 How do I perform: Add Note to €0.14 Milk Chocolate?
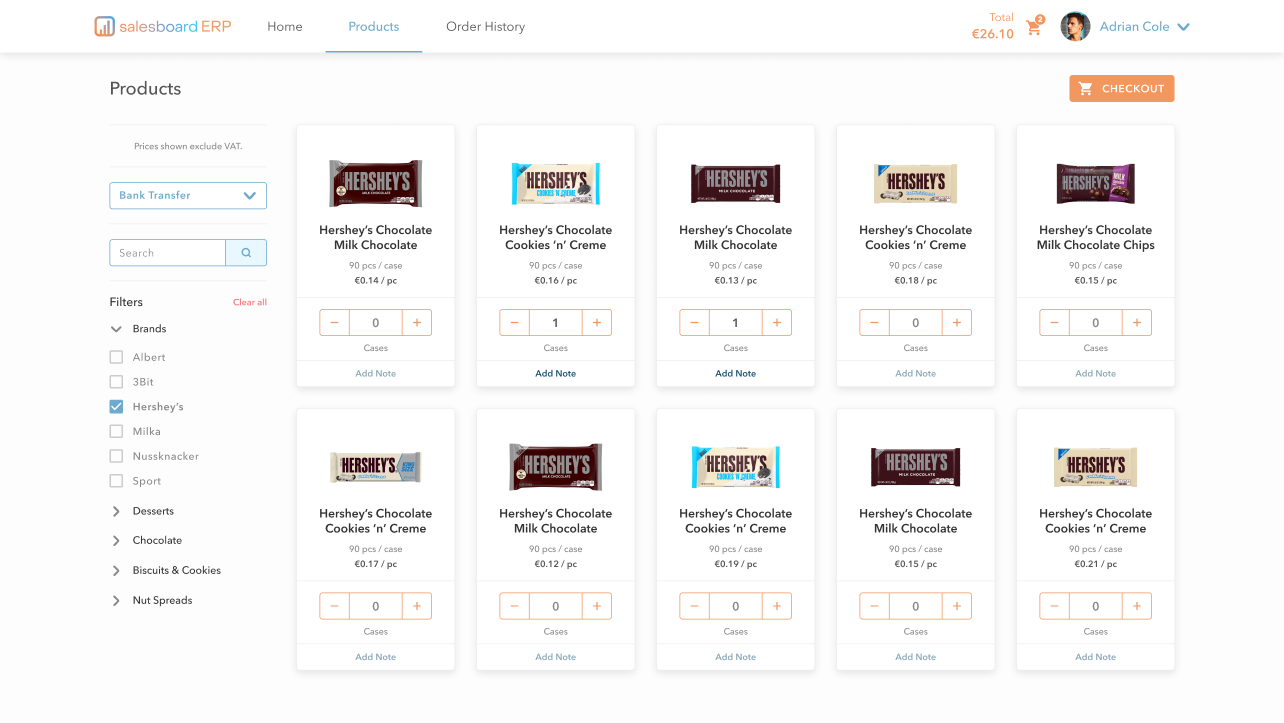pos(376,374)
